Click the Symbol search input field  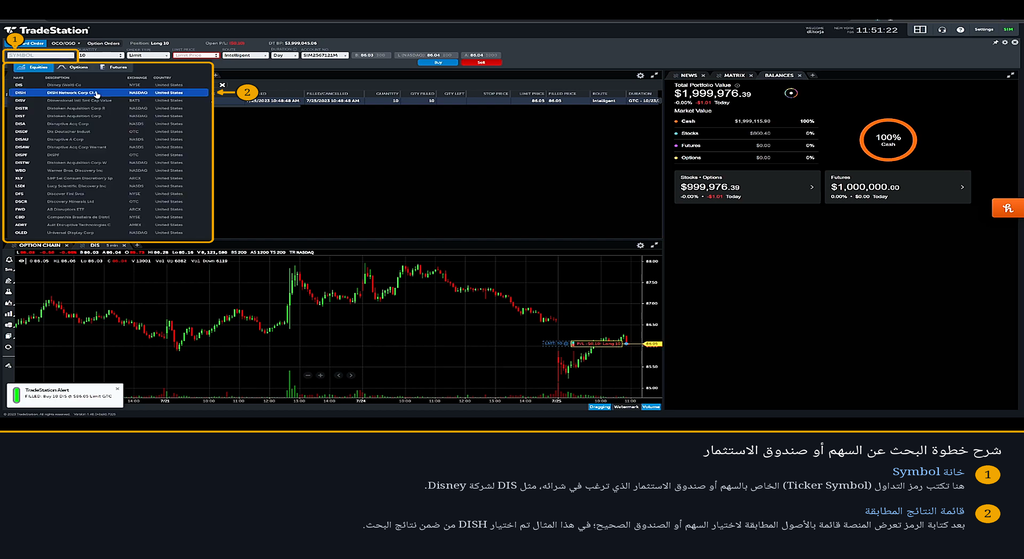(40, 56)
